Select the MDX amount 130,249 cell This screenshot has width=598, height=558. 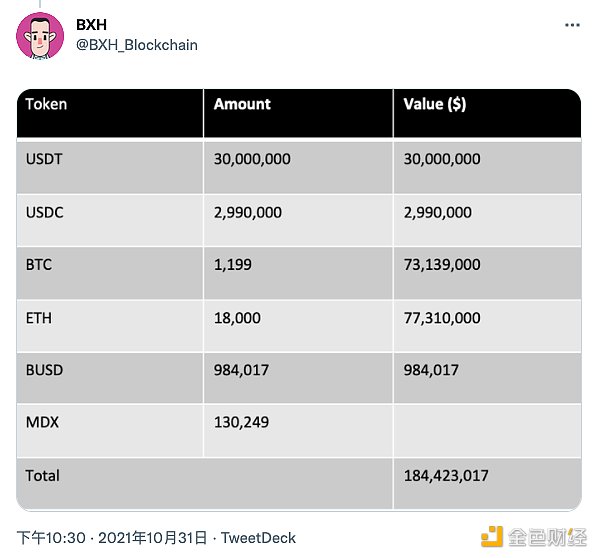click(x=298, y=431)
